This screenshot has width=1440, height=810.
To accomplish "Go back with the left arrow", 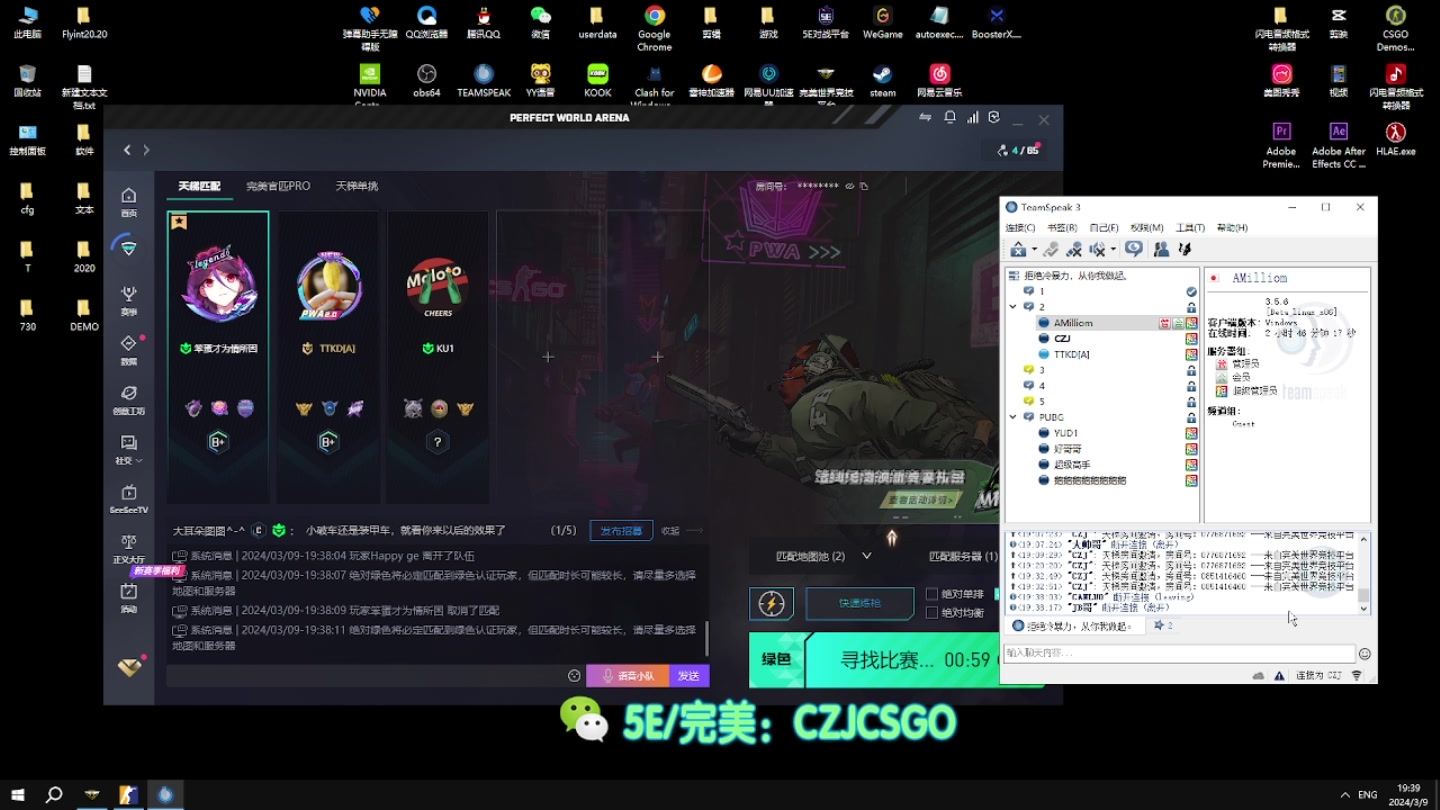I will tap(127, 150).
